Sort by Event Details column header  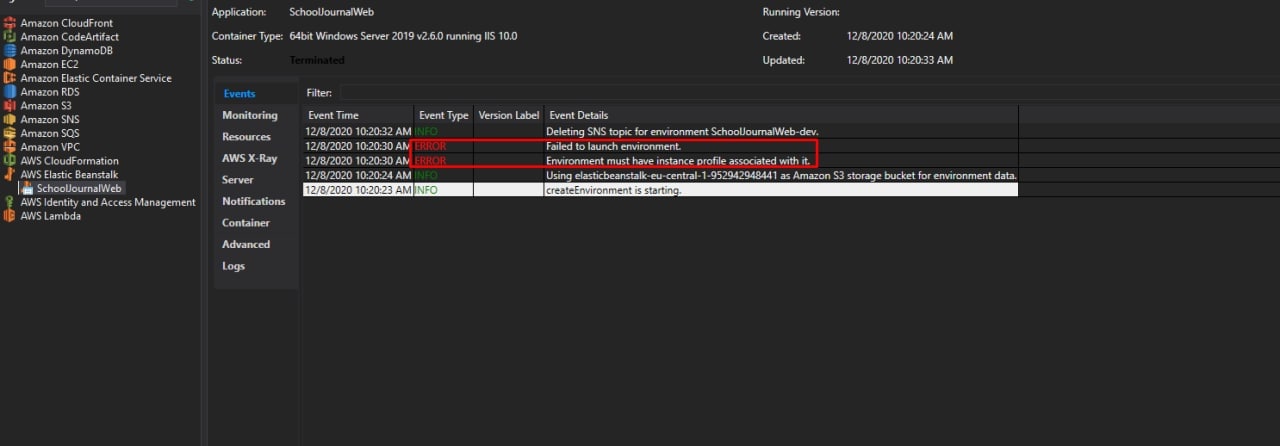click(x=781, y=115)
